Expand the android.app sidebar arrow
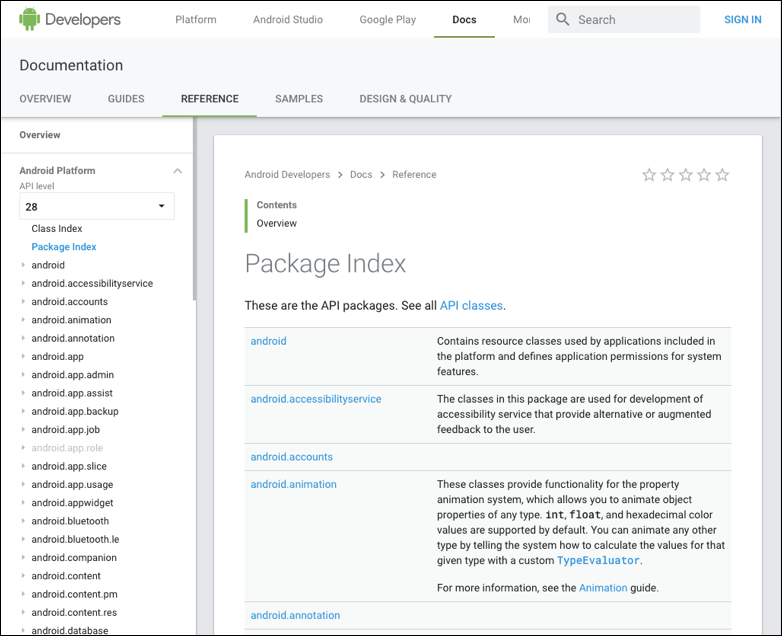Viewport: 782px width, 636px height. point(23,357)
